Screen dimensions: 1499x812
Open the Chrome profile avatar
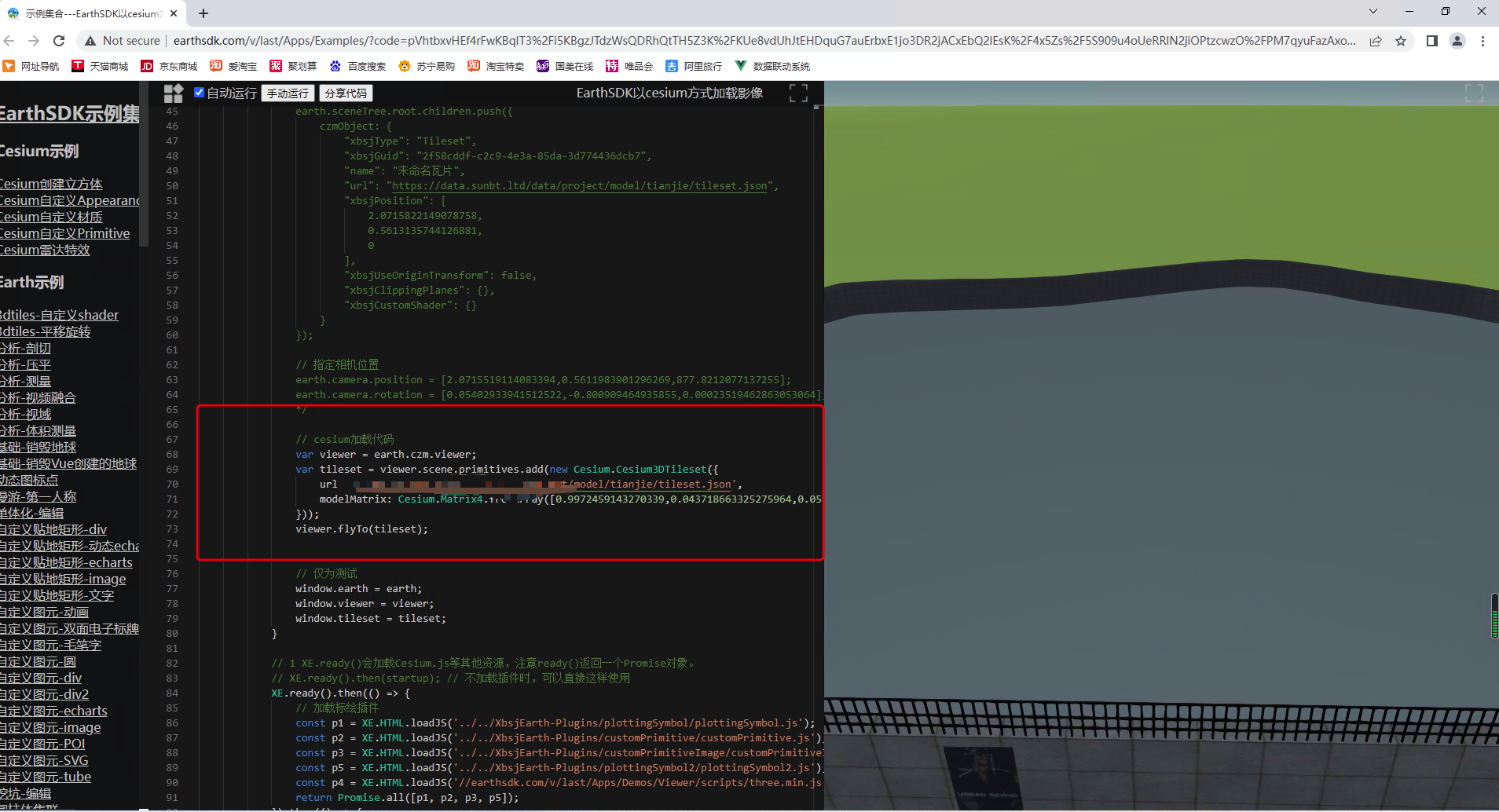[x=1457, y=41]
